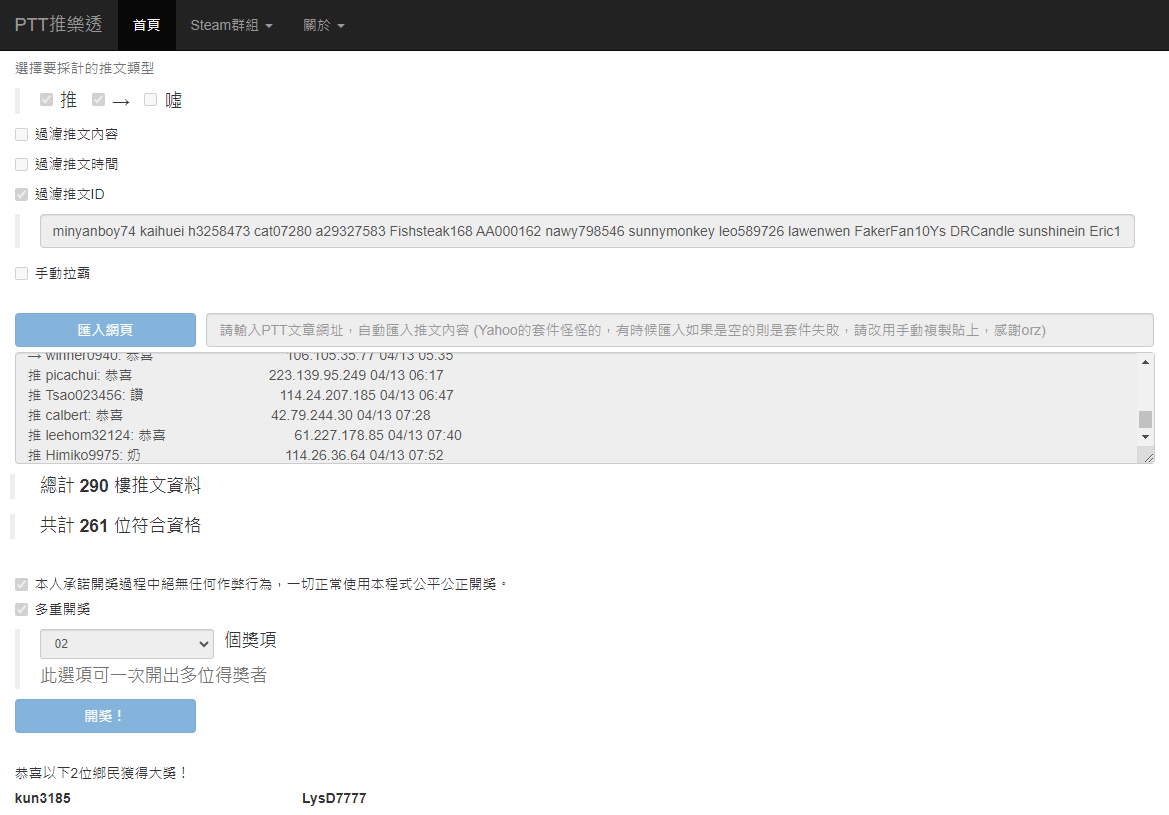Click the comment line by Himiko9975
The width and height of the screenshot is (1169, 815).
[x=236, y=455]
